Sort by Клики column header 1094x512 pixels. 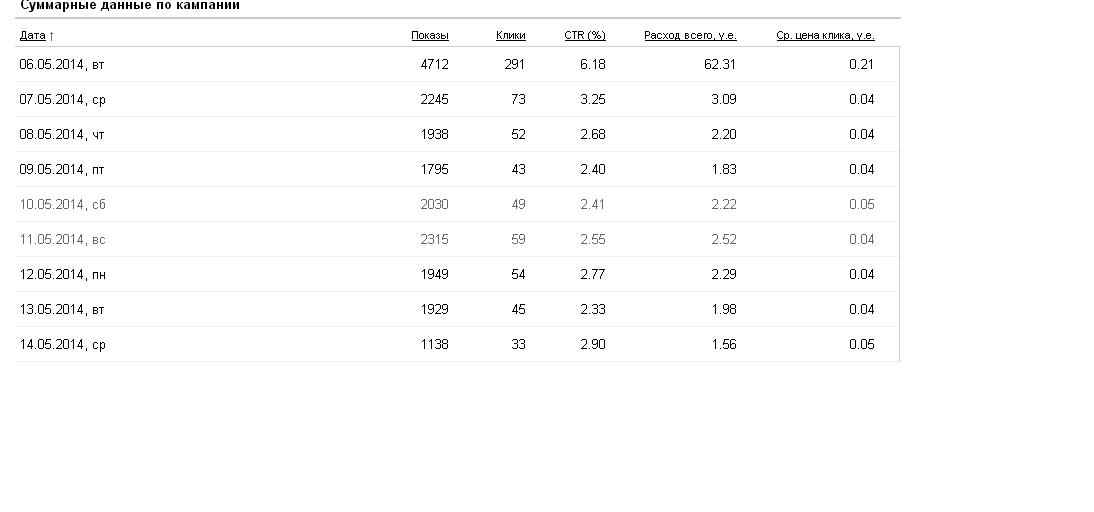(510, 36)
